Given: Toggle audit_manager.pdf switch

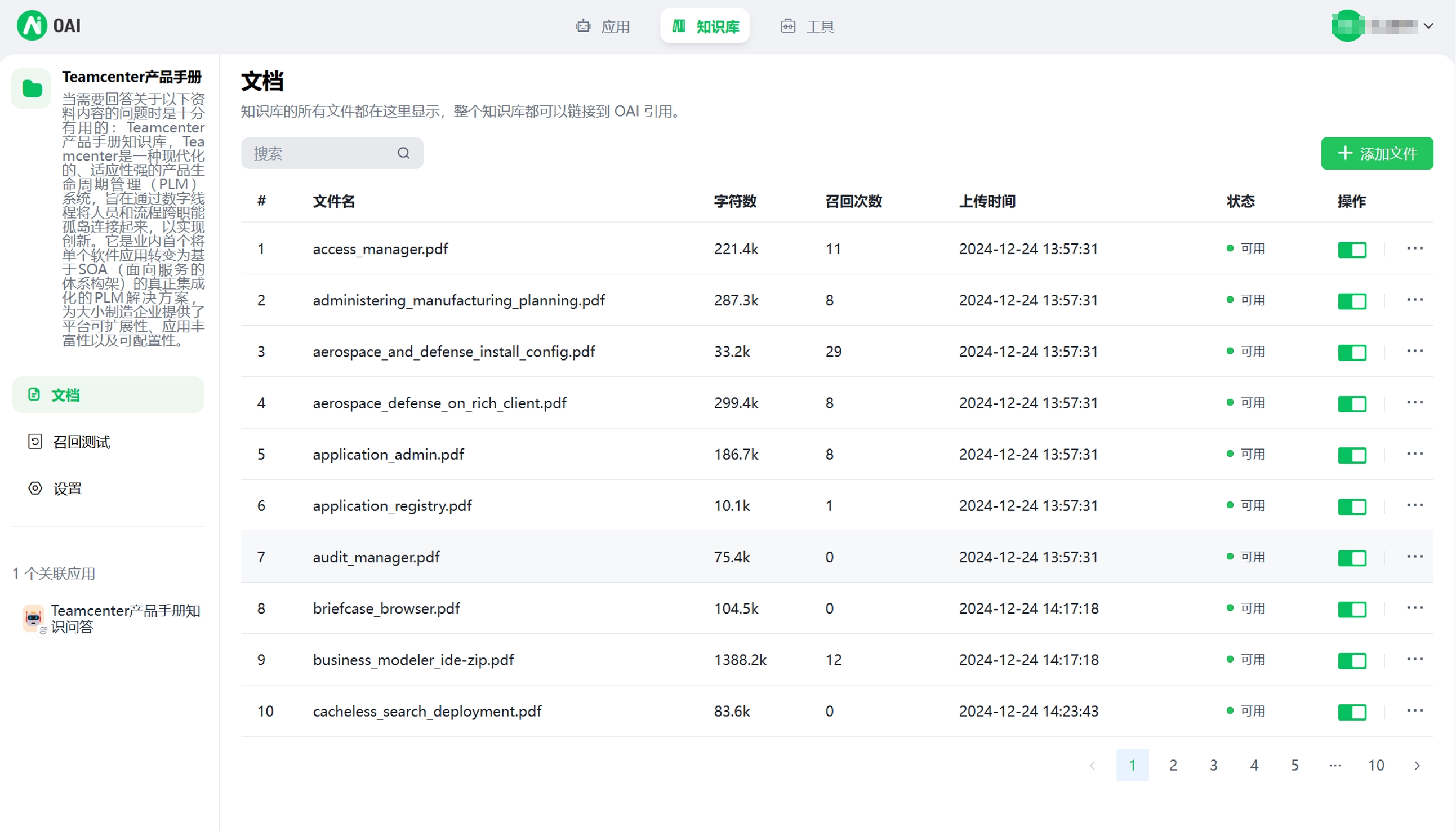Looking at the screenshot, I should coord(1352,558).
